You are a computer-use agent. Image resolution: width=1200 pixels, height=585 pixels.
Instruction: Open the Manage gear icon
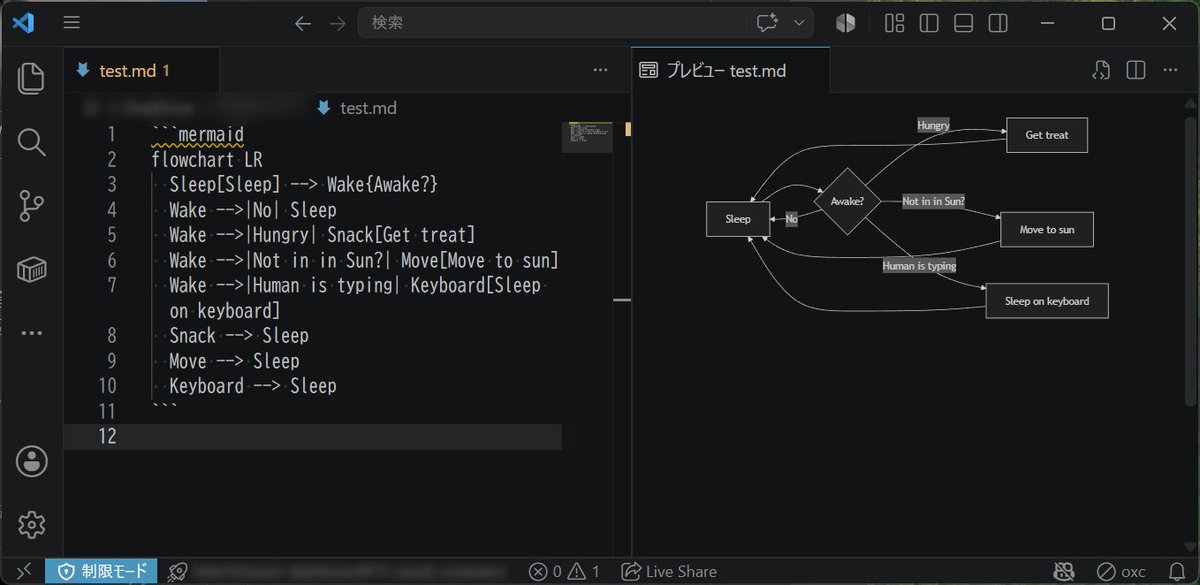[x=31, y=524]
